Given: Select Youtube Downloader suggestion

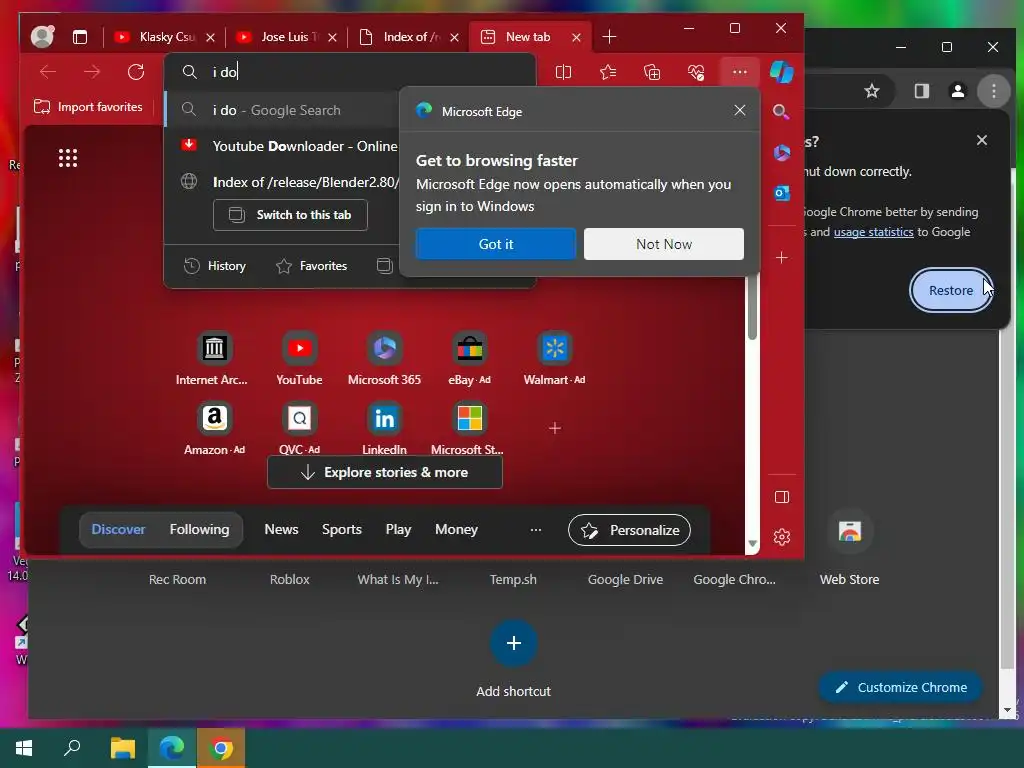Looking at the screenshot, I should pos(282,146).
